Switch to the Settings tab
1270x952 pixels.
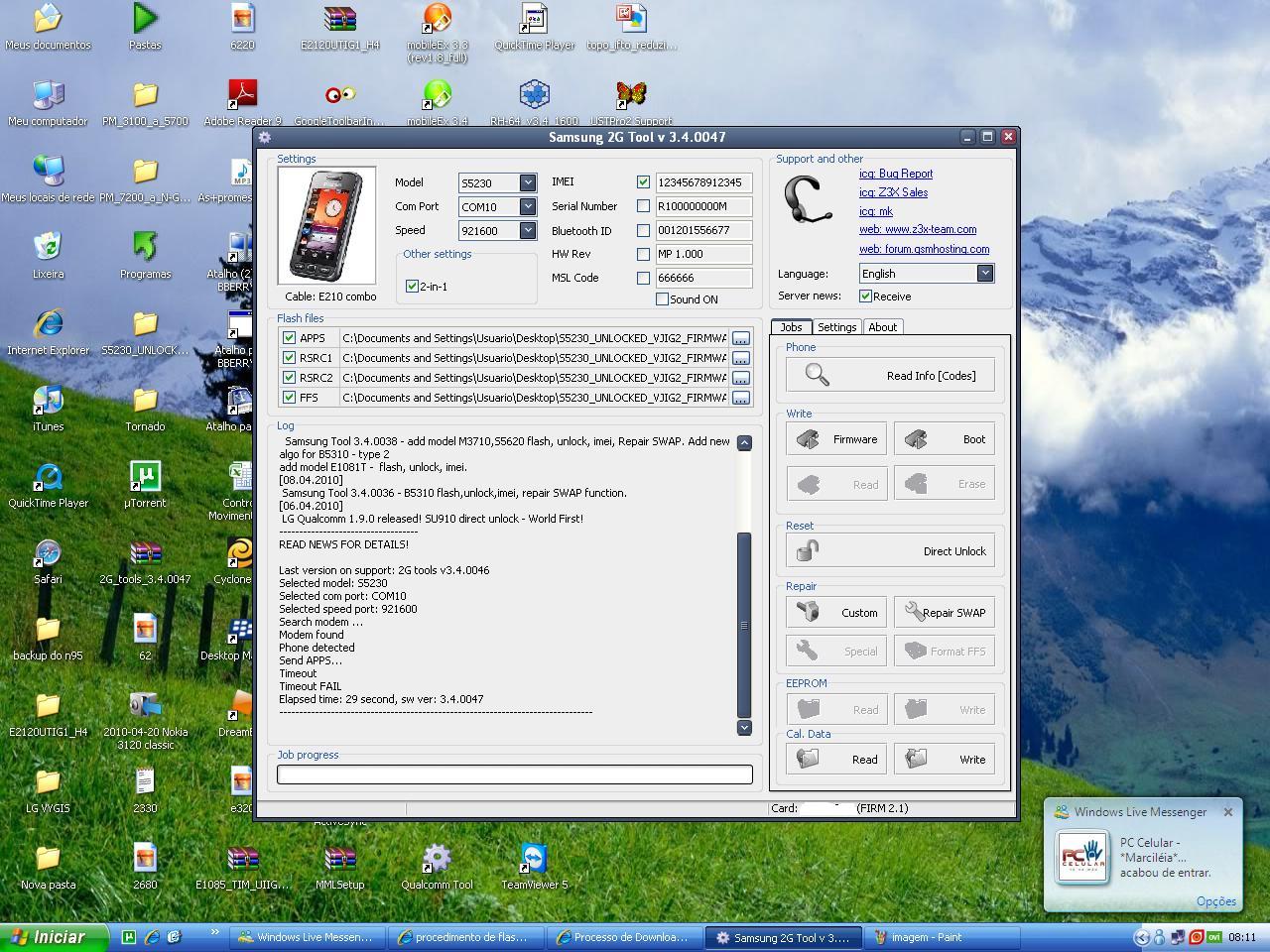point(837,327)
